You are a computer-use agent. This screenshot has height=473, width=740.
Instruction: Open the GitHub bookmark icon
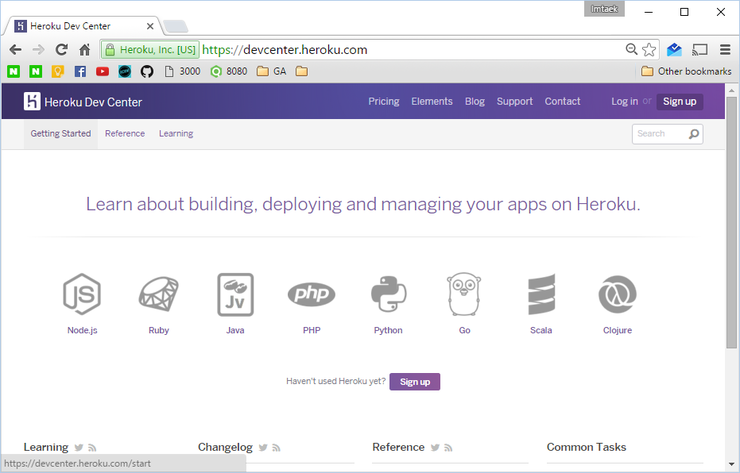pos(147,71)
